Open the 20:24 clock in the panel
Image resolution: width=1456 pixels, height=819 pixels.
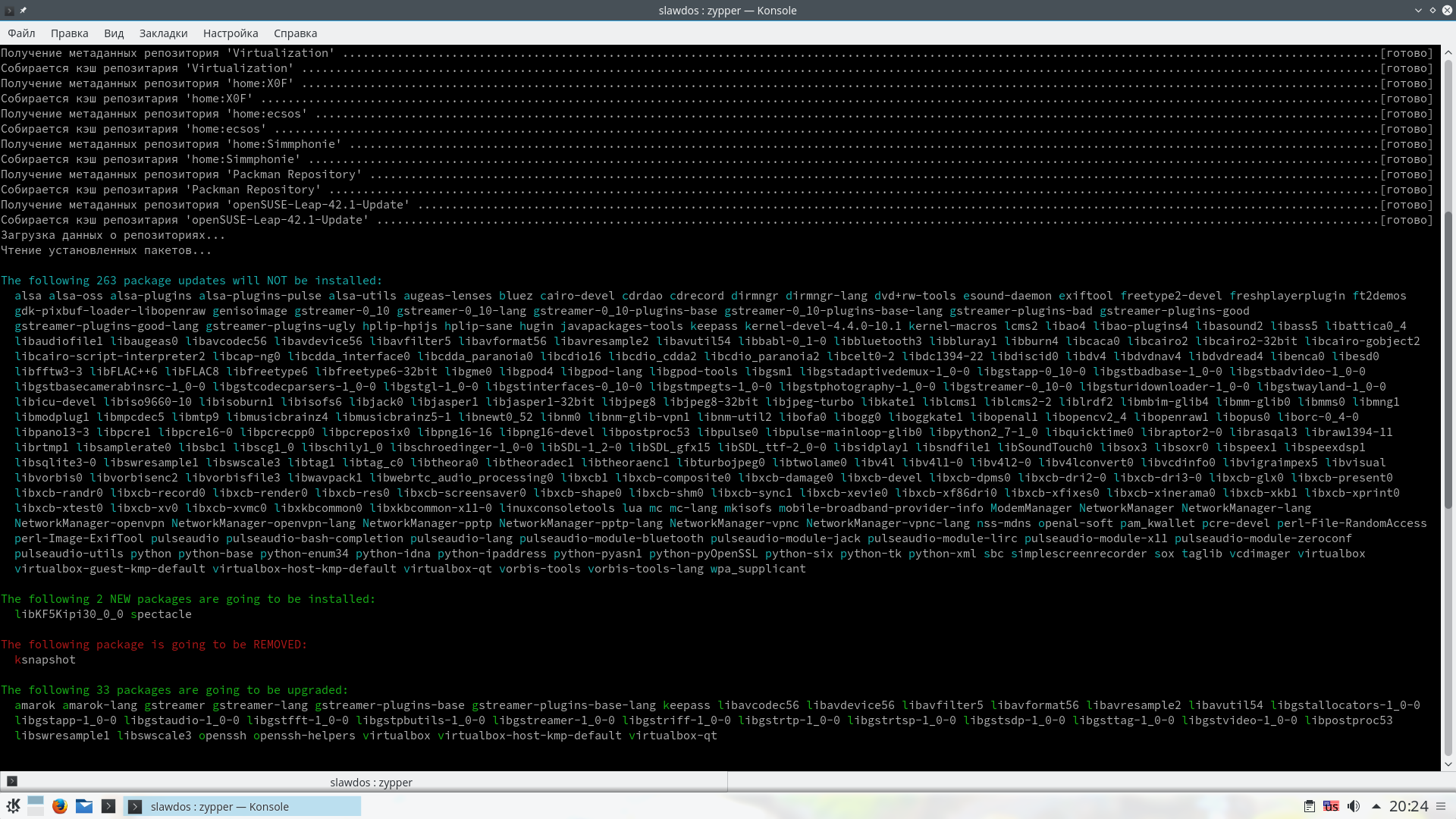(1408, 806)
